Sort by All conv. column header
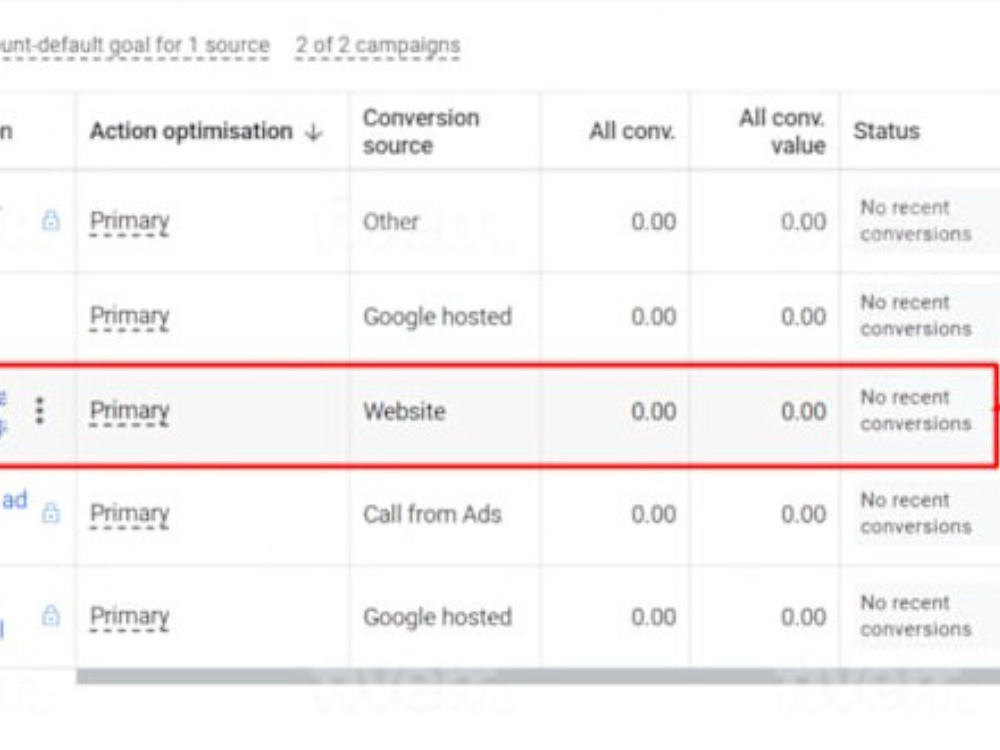1000x750 pixels. click(631, 131)
